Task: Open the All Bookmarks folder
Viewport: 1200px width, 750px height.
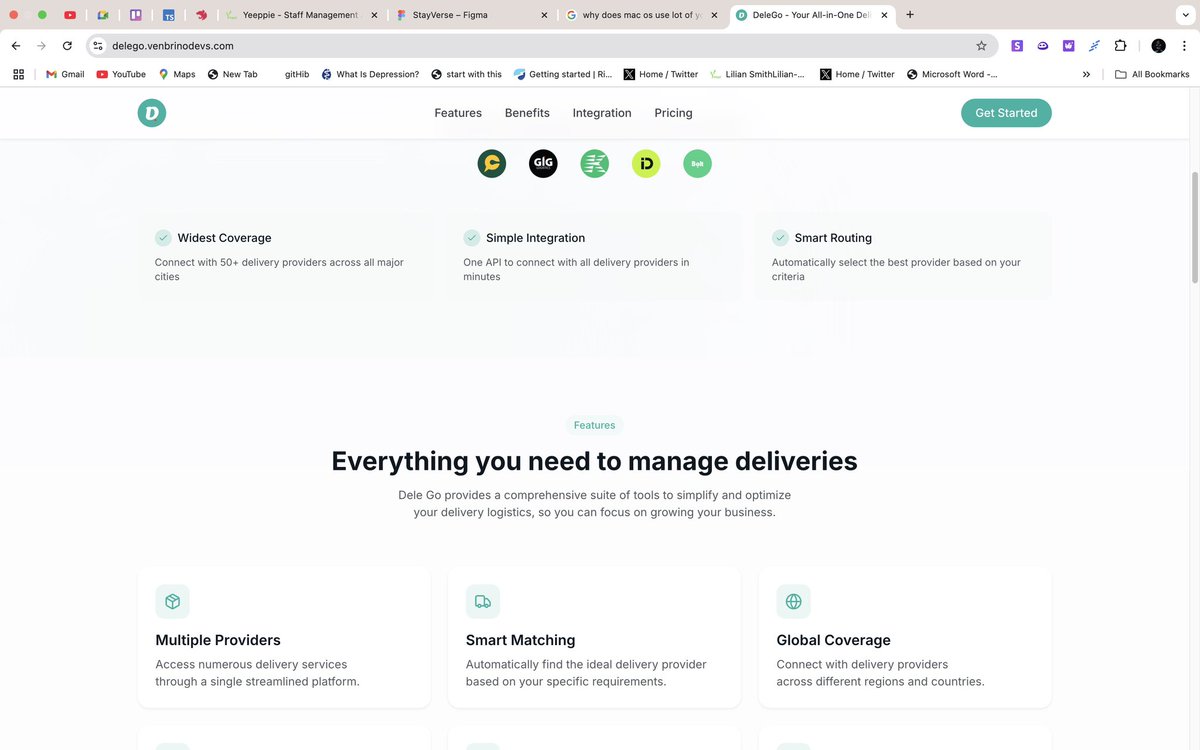Action: tap(1152, 74)
